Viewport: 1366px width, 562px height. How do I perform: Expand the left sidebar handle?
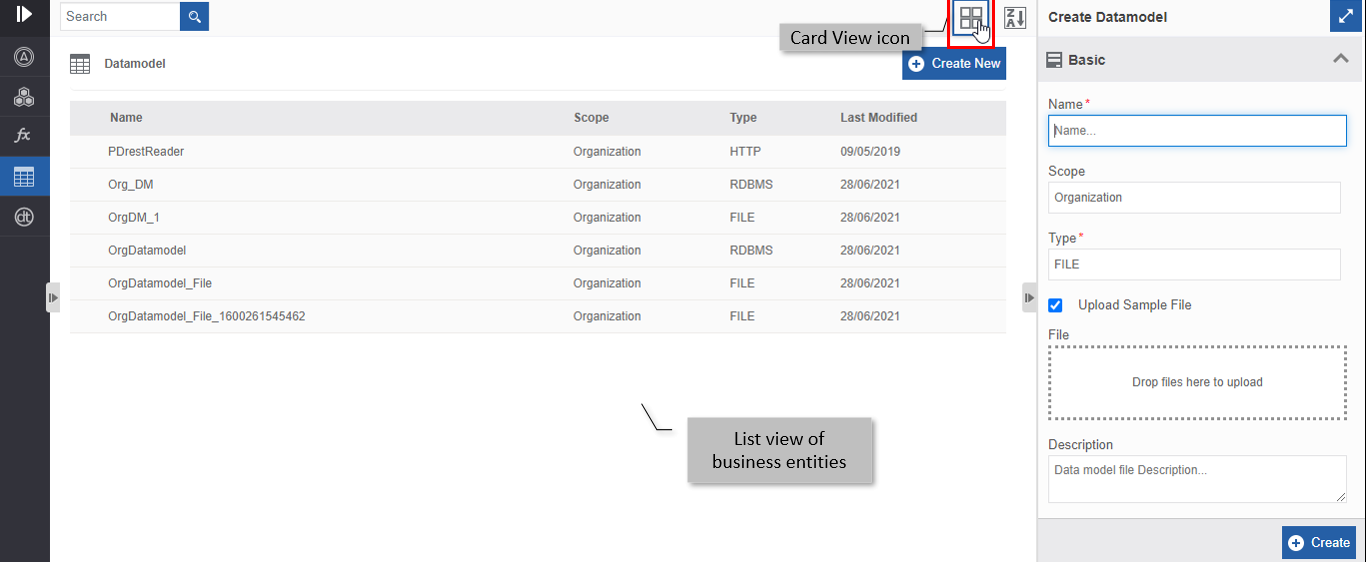click(53, 297)
